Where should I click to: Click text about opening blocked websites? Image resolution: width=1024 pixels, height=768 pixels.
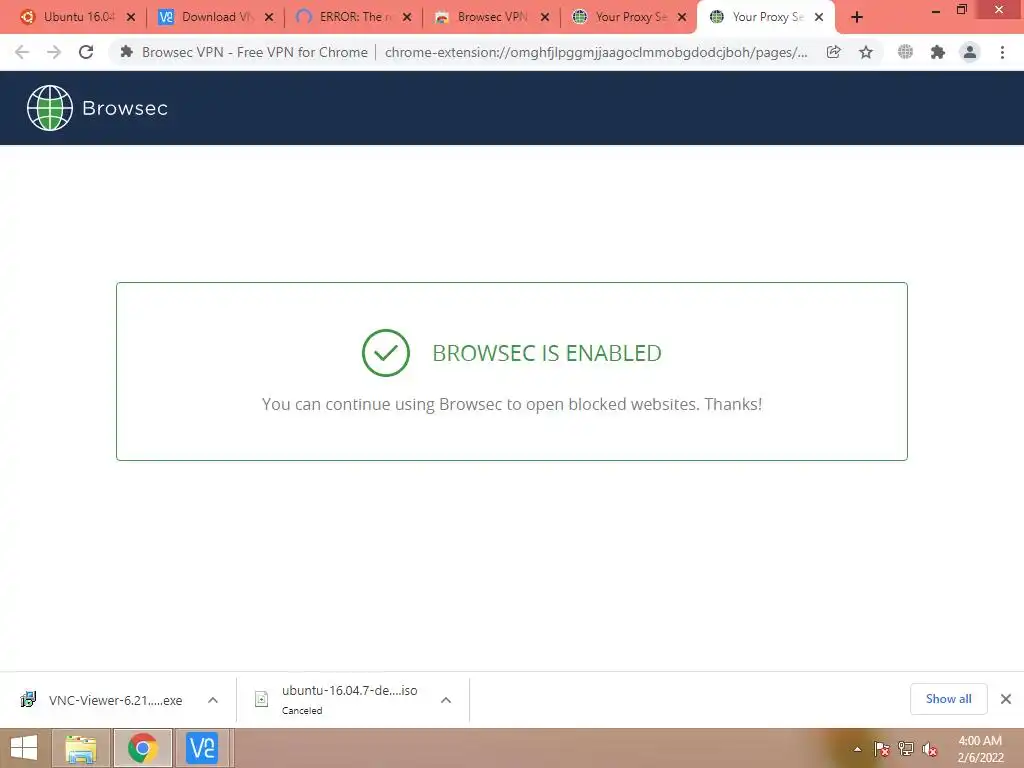512,404
